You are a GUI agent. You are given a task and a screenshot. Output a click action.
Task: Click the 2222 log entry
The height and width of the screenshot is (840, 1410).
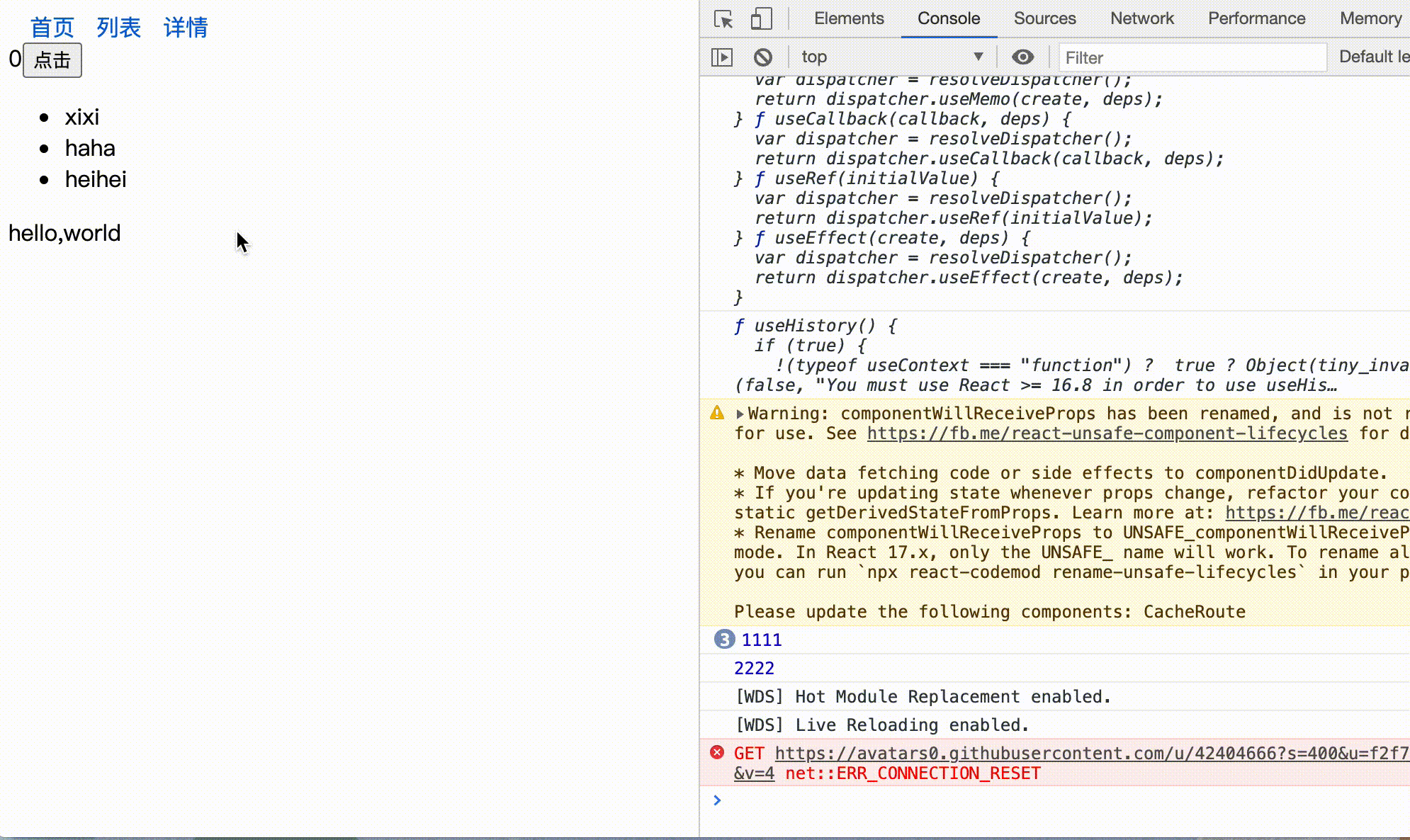(754, 669)
